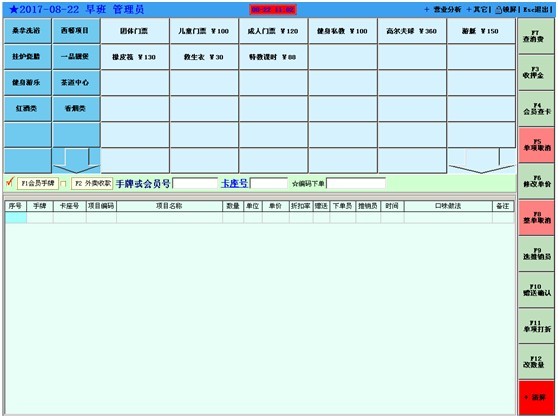The height and width of the screenshot is (418, 558).
Task: Click F12 改数量 button
Action: [536, 362]
